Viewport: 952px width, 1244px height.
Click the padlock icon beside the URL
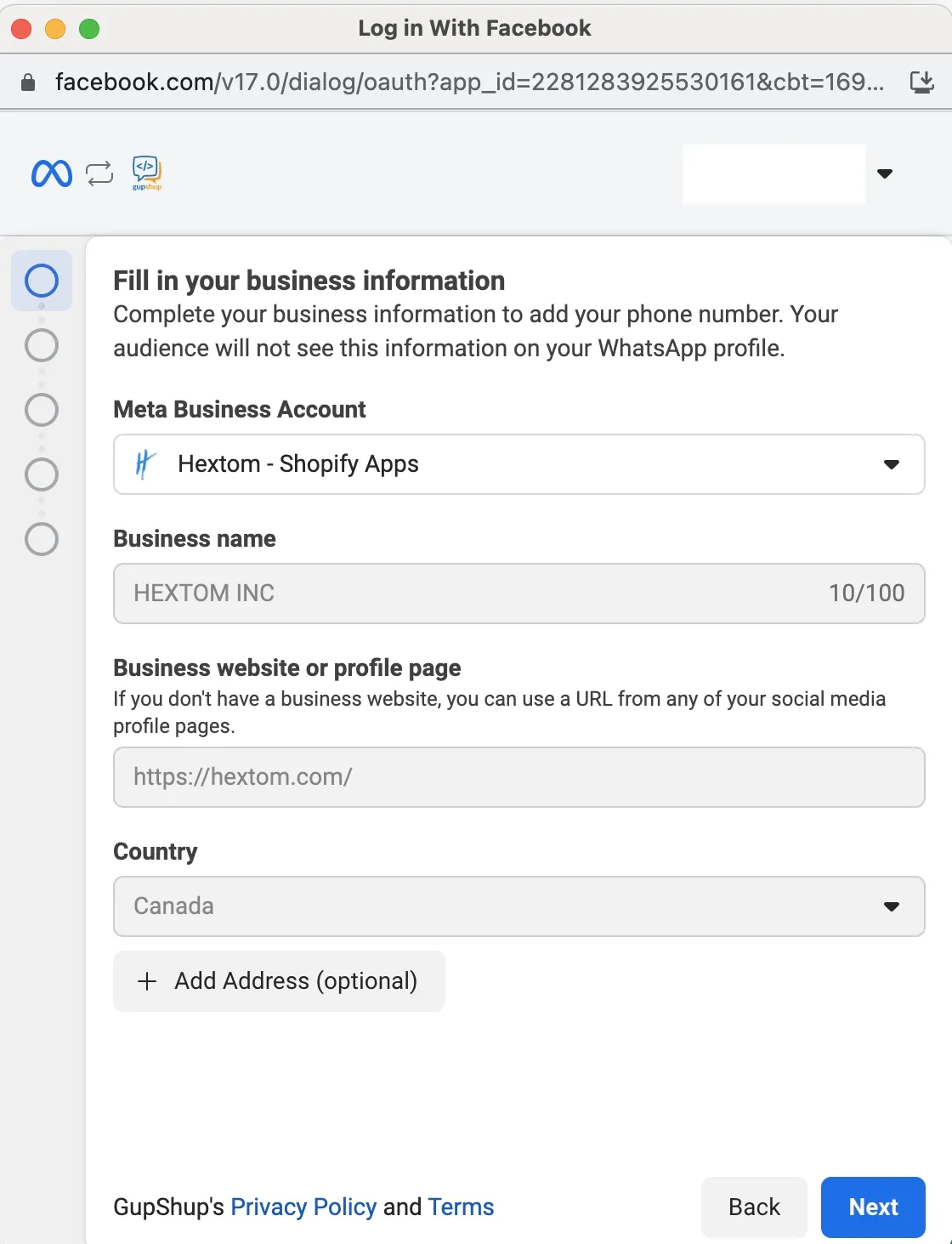click(x=28, y=82)
